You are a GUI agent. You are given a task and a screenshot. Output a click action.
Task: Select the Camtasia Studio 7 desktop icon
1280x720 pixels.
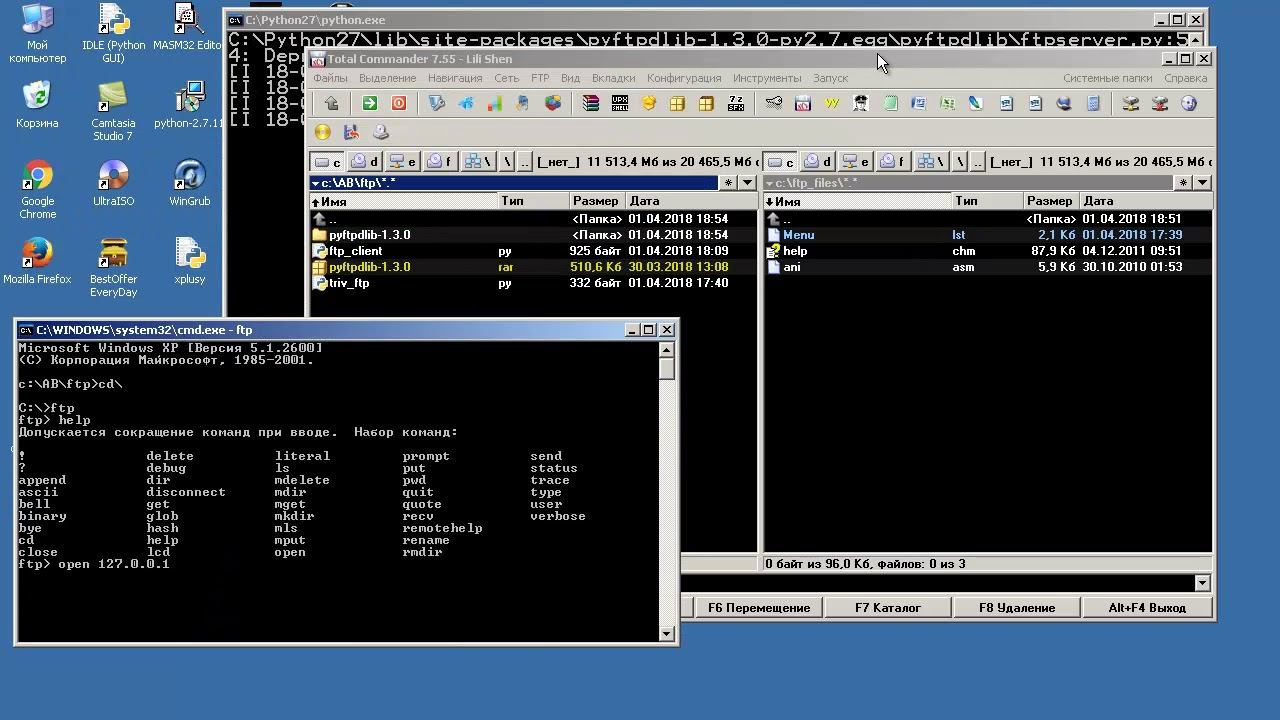113,112
